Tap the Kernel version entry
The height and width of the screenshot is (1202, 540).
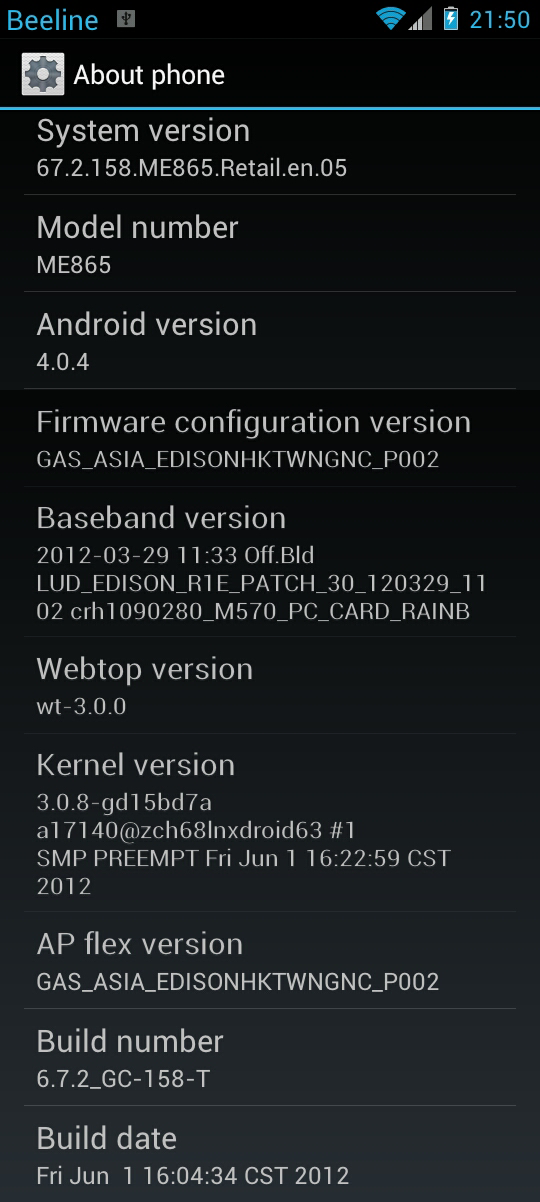[270, 822]
